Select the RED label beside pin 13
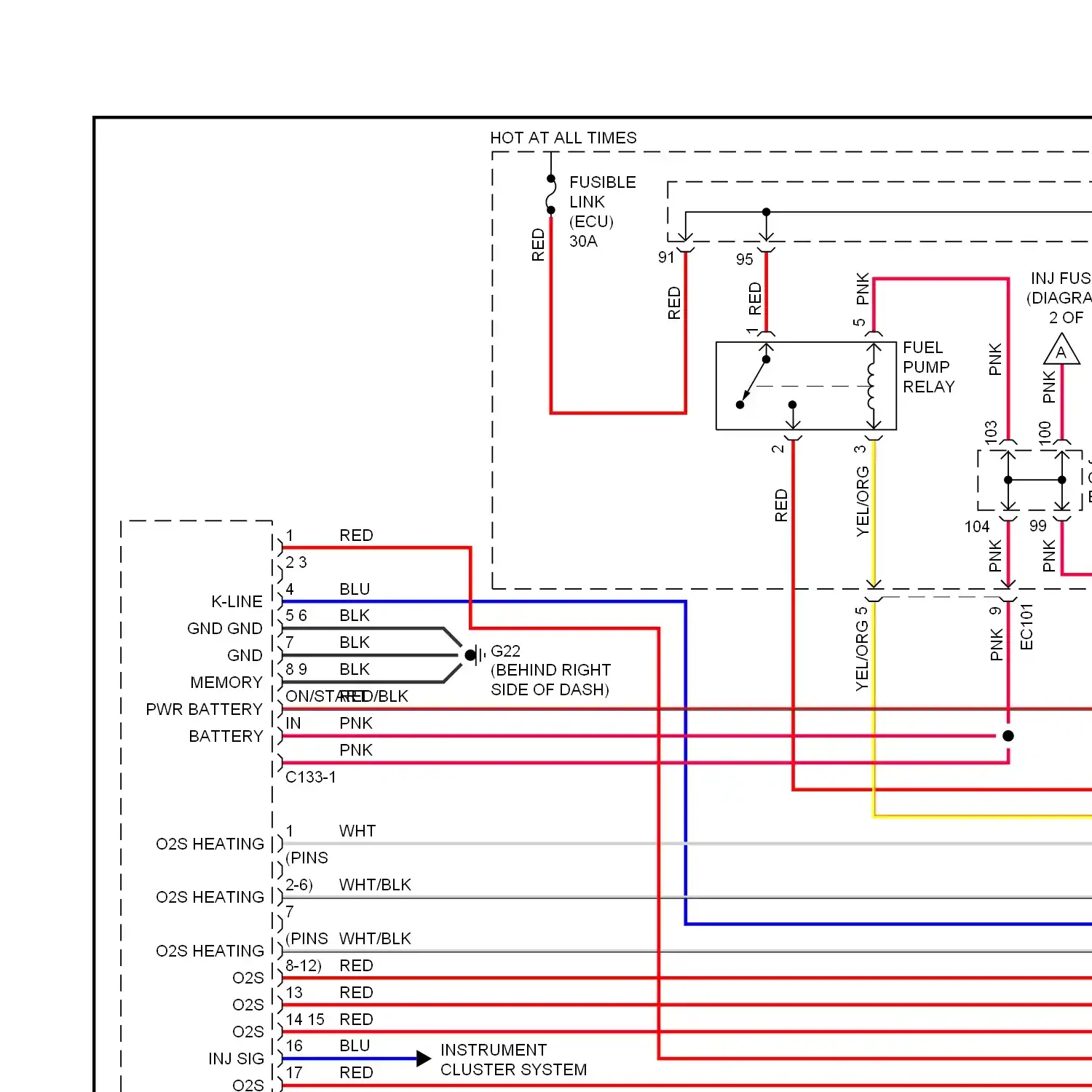 [x=356, y=992]
